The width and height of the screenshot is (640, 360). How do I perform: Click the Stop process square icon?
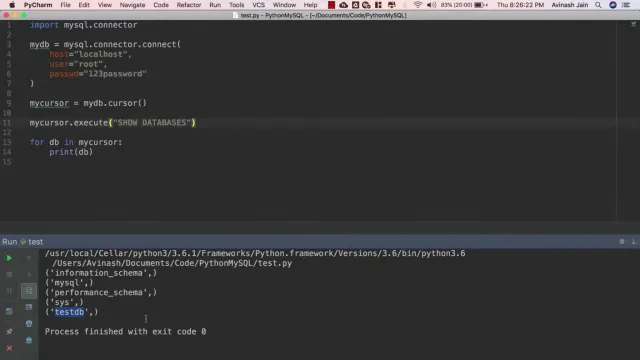(x=9, y=274)
